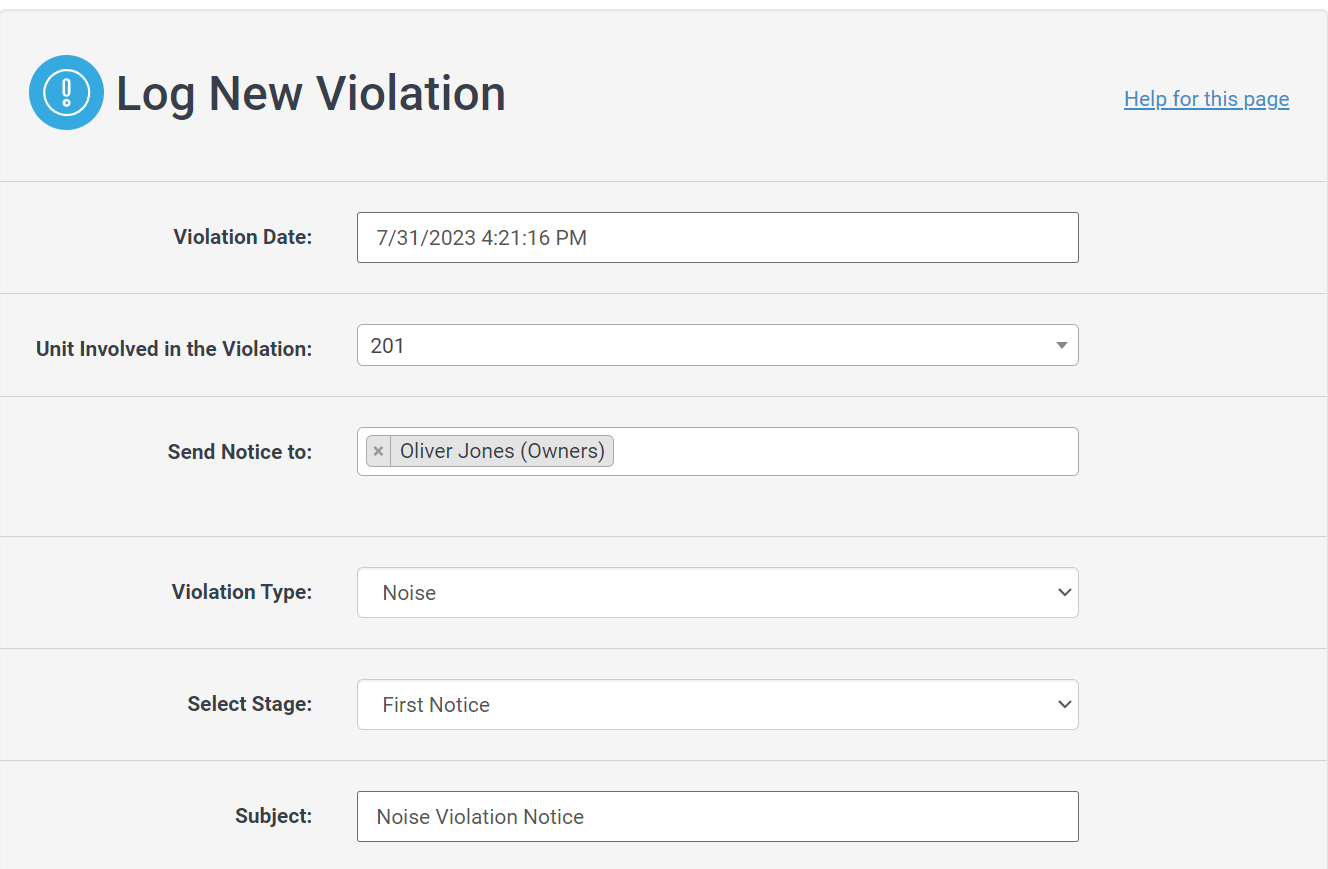1328x869 pixels.
Task: Click the Violation Type label
Action: (x=242, y=592)
